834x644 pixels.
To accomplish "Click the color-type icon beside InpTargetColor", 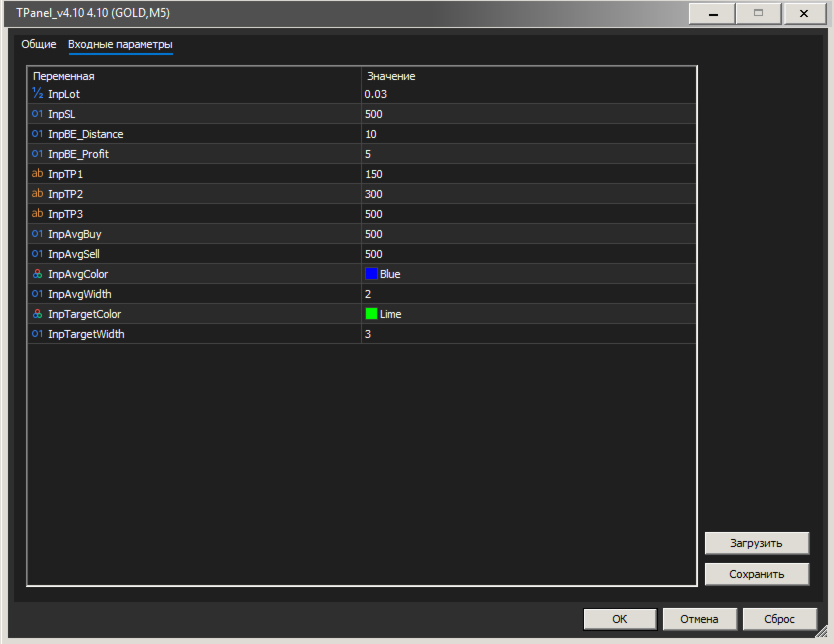I will (x=37, y=314).
